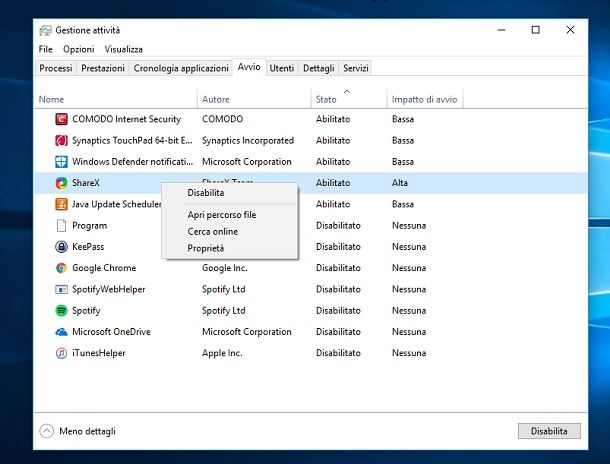Click the green Spotify icon
This screenshot has width=610, height=464.
tap(61, 310)
